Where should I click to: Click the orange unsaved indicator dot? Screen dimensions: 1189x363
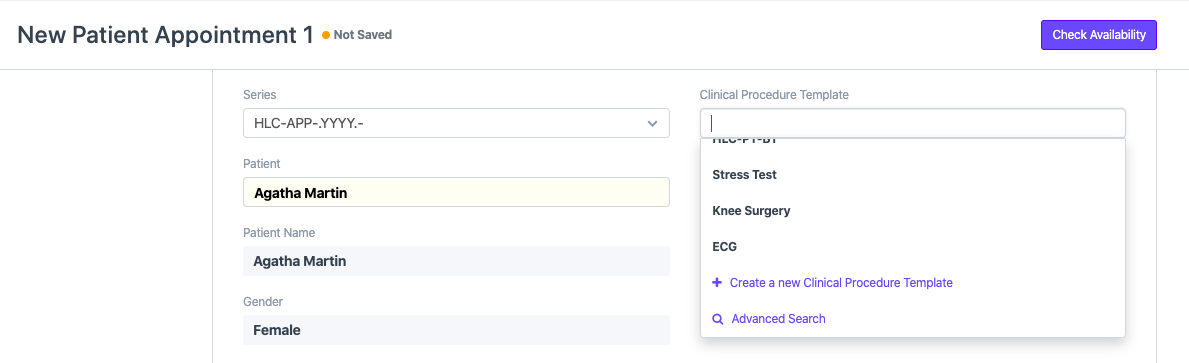[x=326, y=35]
